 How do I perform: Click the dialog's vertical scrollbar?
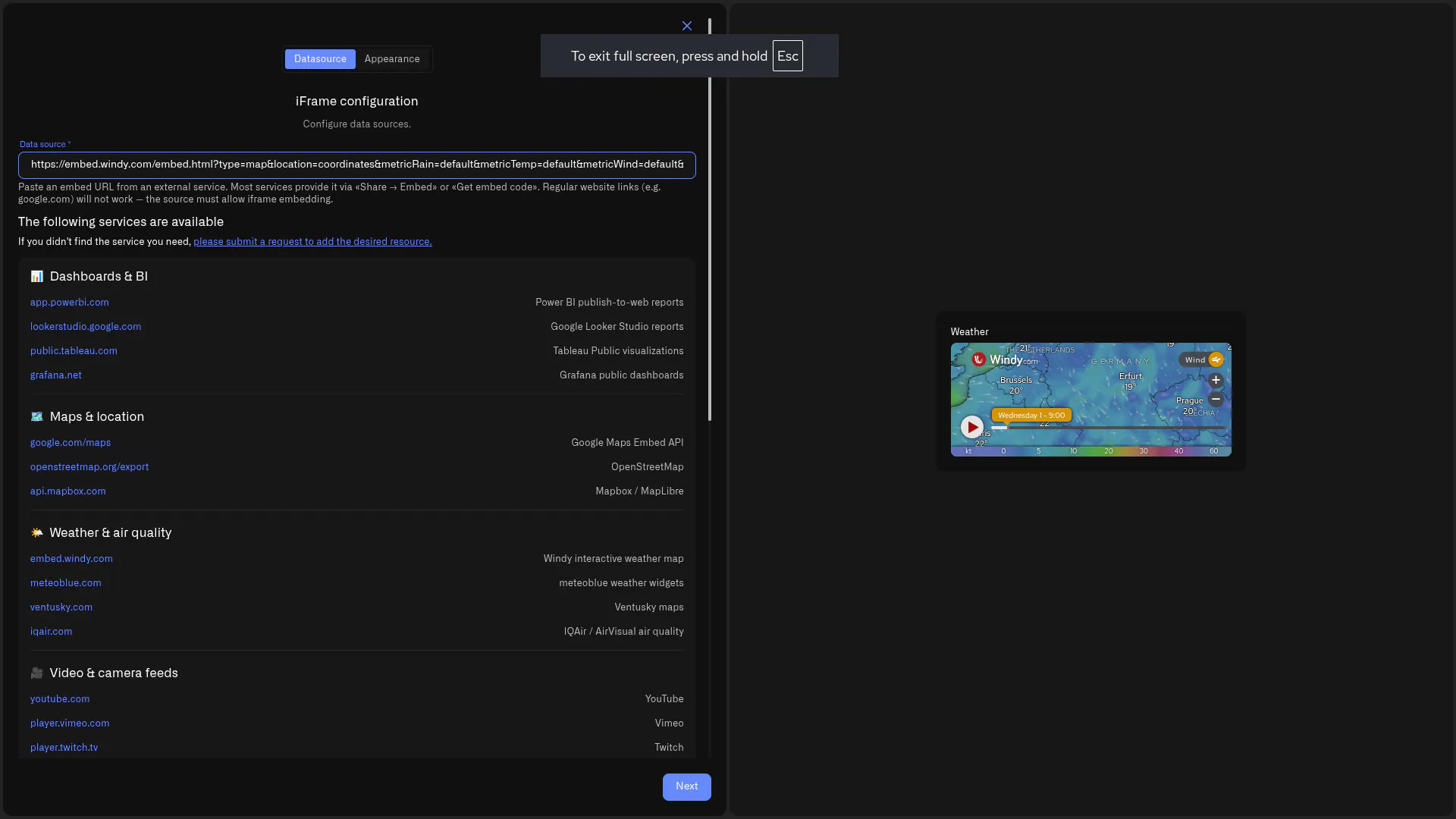(x=710, y=220)
